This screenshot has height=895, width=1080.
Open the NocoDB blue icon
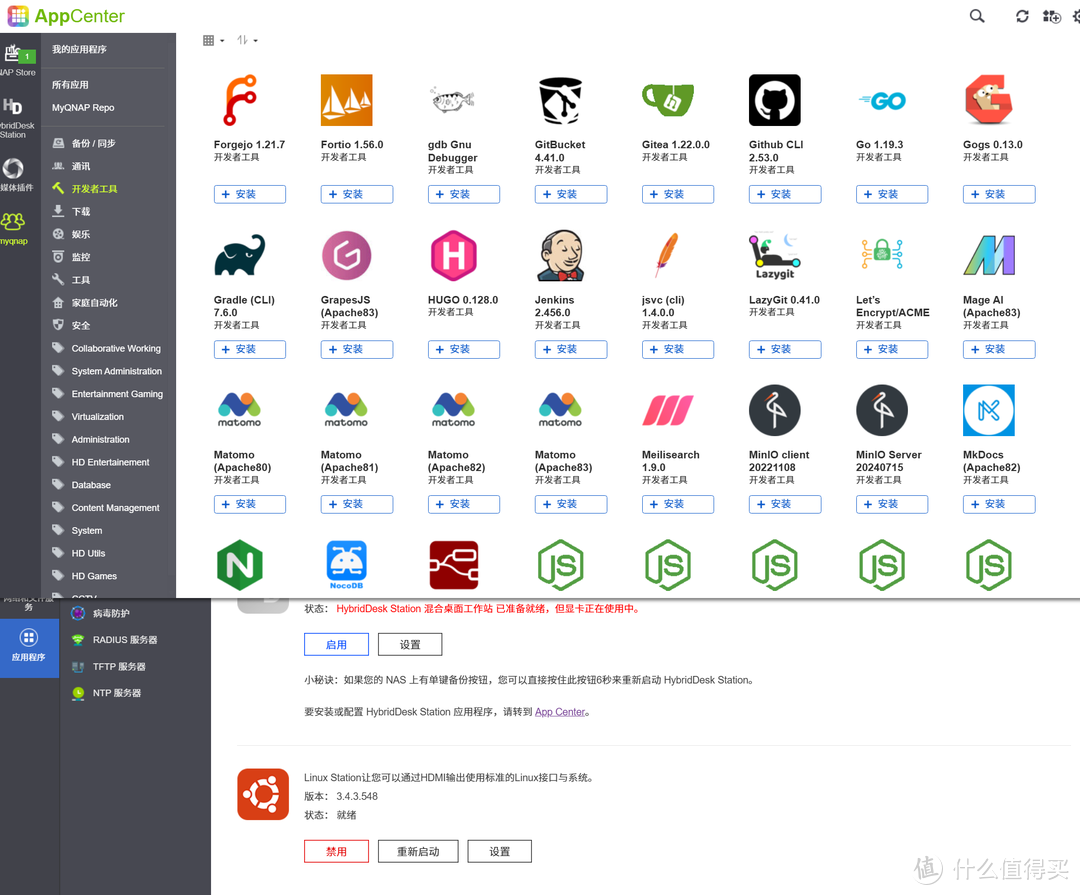coord(346,565)
